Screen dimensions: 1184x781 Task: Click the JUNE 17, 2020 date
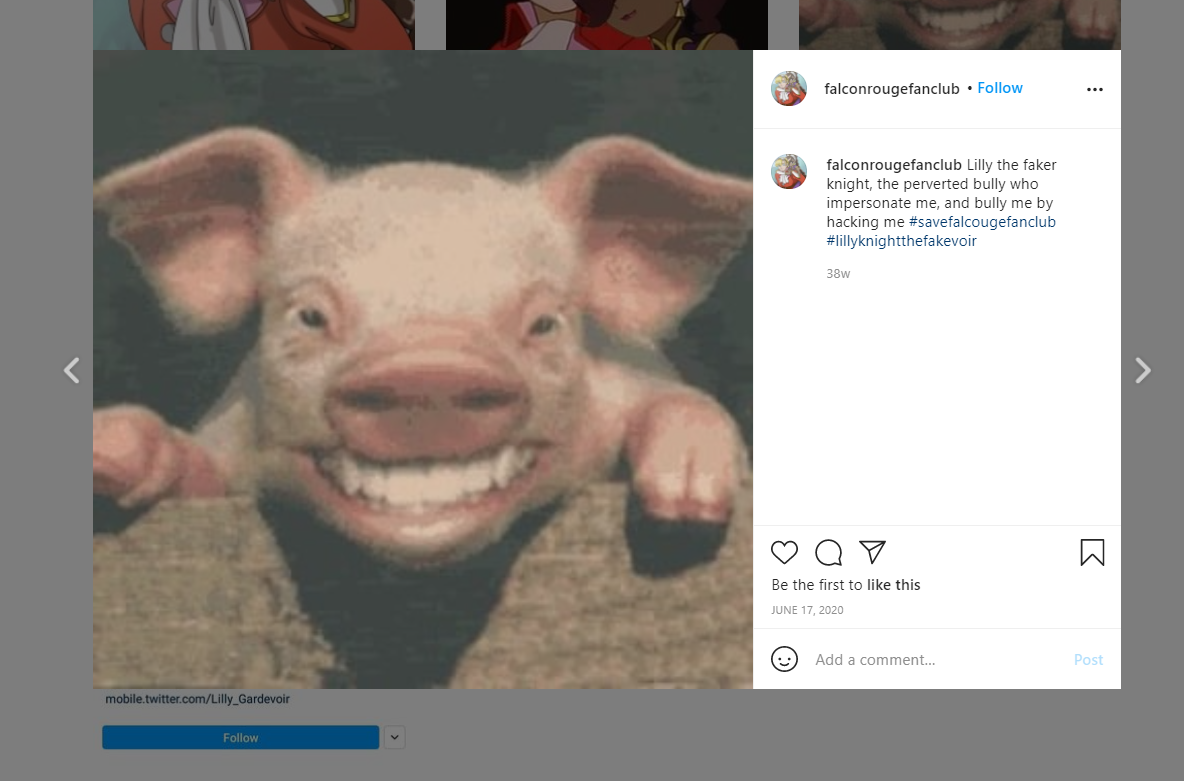click(x=807, y=610)
